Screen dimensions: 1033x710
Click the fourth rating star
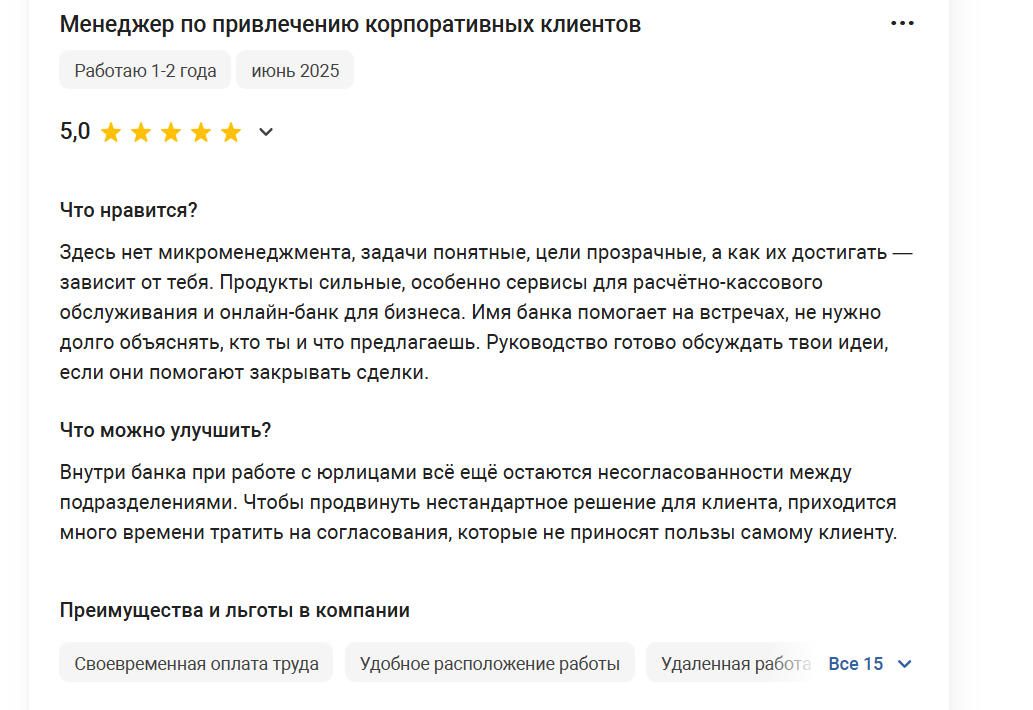(201, 132)
